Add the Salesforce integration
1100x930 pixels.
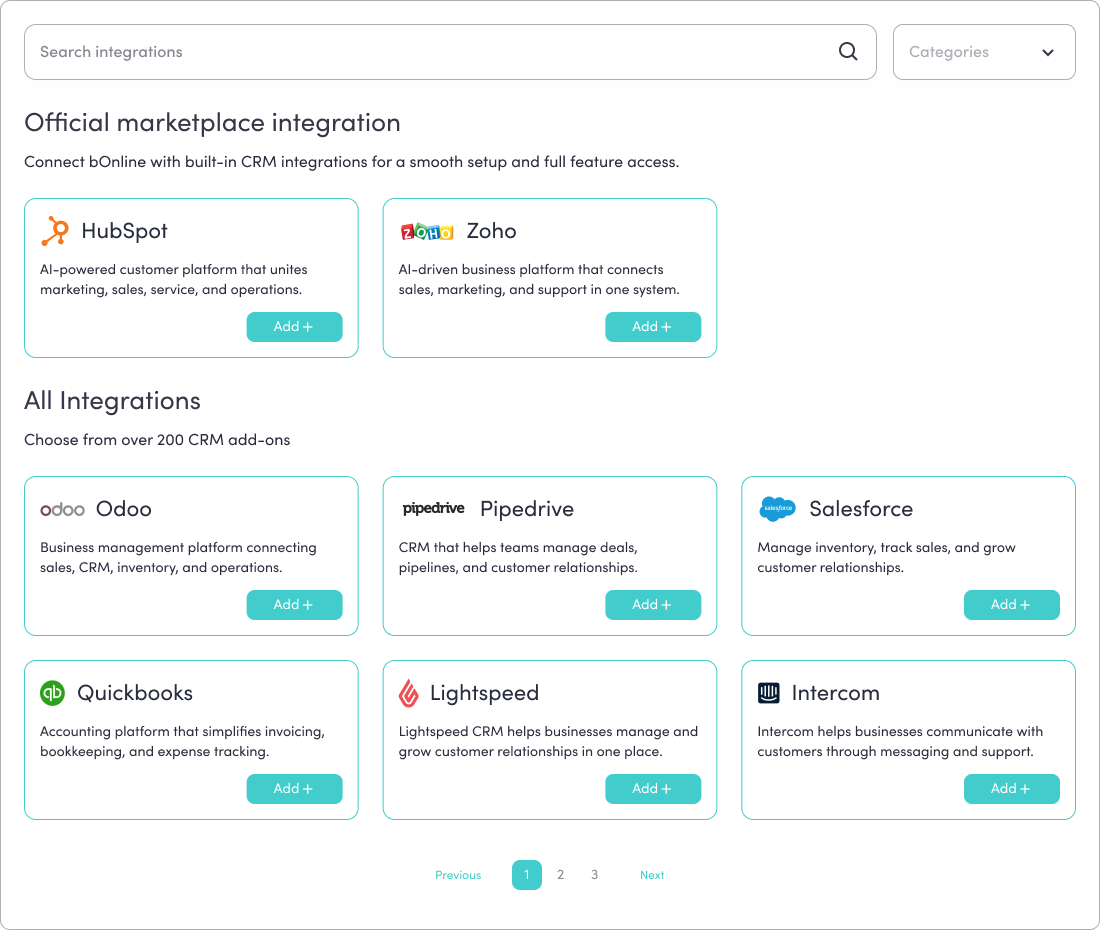click(x=1011, y=605)
